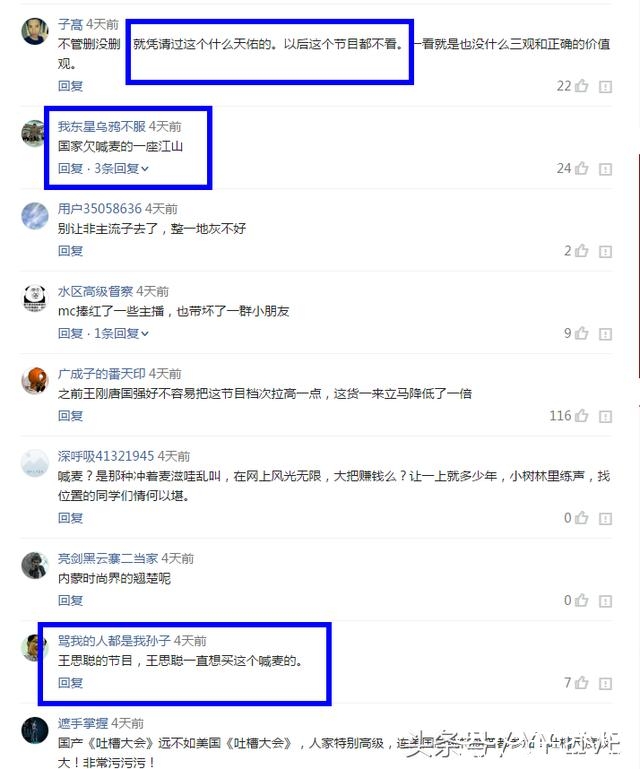
Task: Open username link 遮手掌握
Action: pyautogui.click(x=83, y=723)
